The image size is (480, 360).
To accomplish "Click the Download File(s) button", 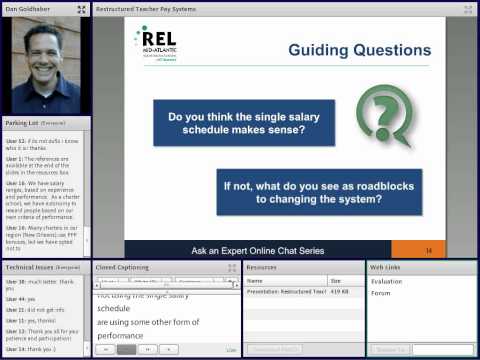I will point(275,349).
